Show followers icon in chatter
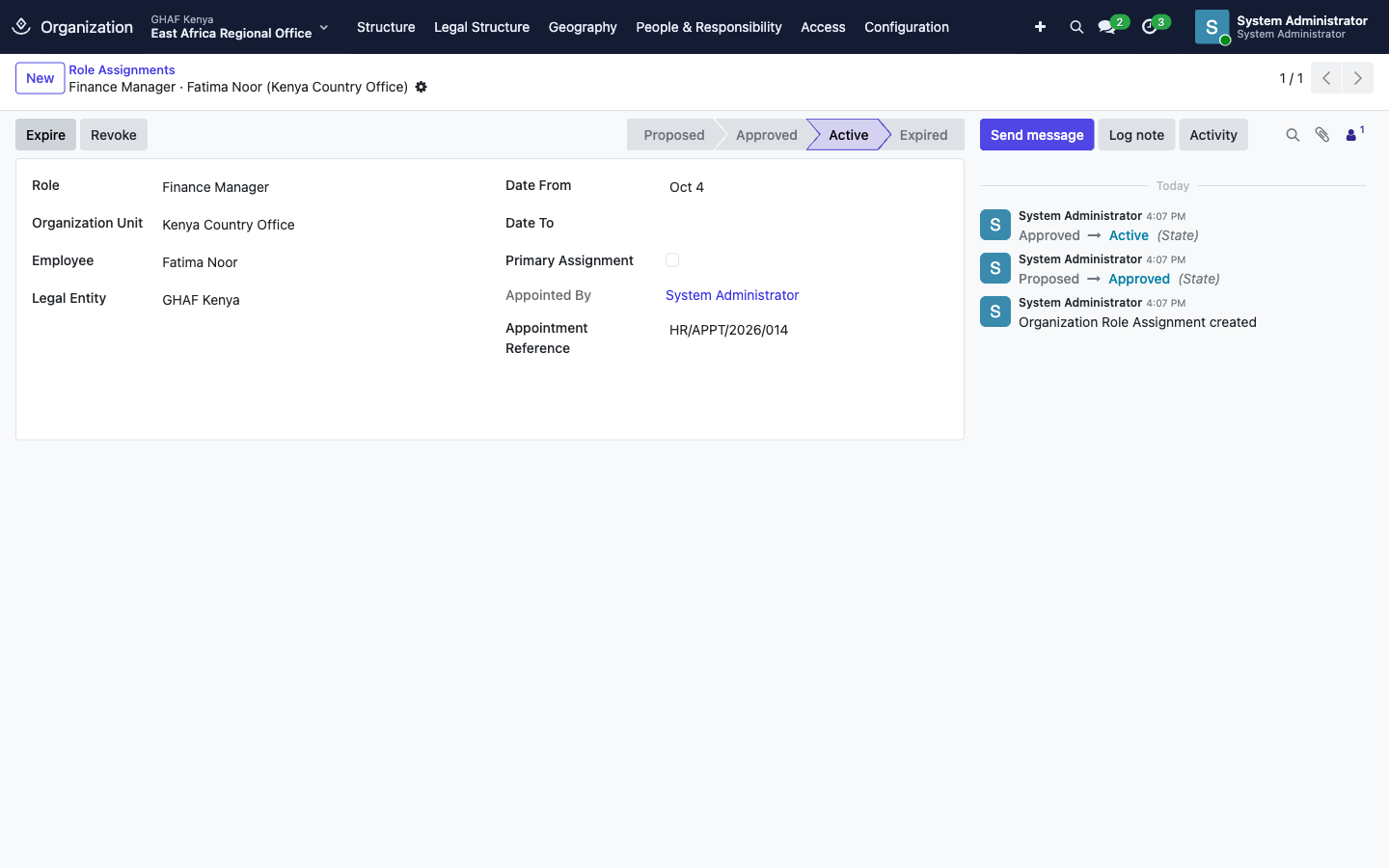The height and width of the screenshot is (868, 1389). click(1354, 134)
